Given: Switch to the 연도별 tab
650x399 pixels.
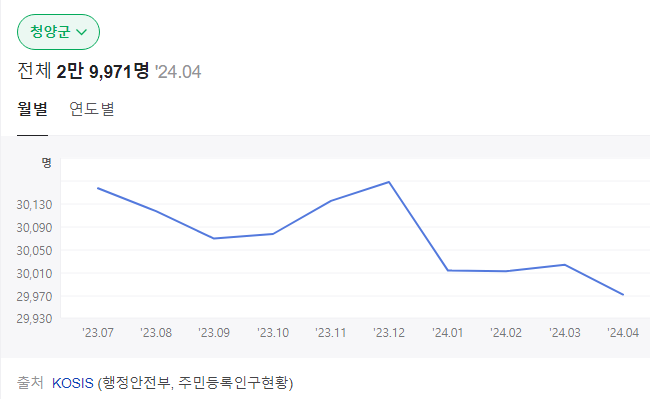Looking at the screenshot, I should (92, 109).
